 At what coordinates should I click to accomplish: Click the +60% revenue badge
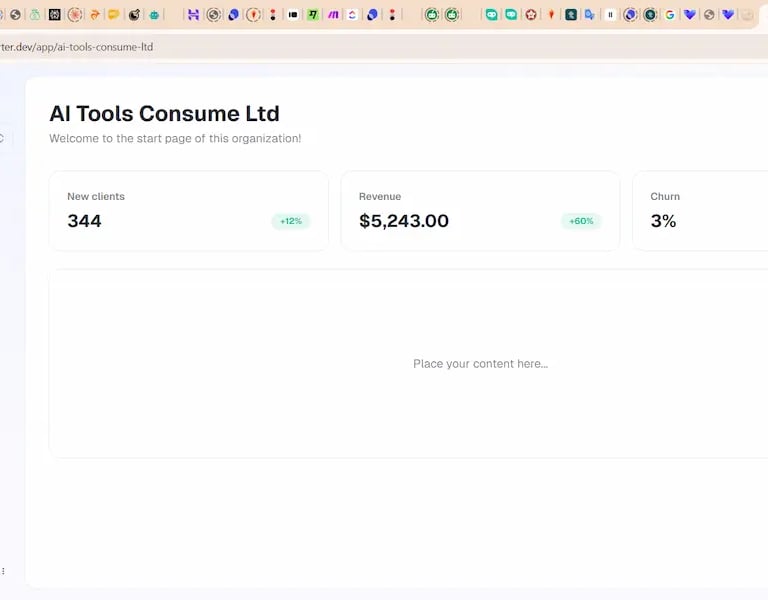coord(581,221)
